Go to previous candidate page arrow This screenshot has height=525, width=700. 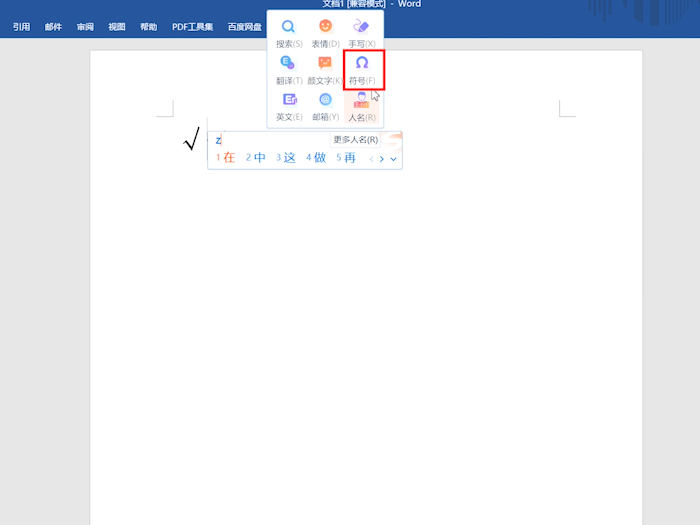[371, 159]
